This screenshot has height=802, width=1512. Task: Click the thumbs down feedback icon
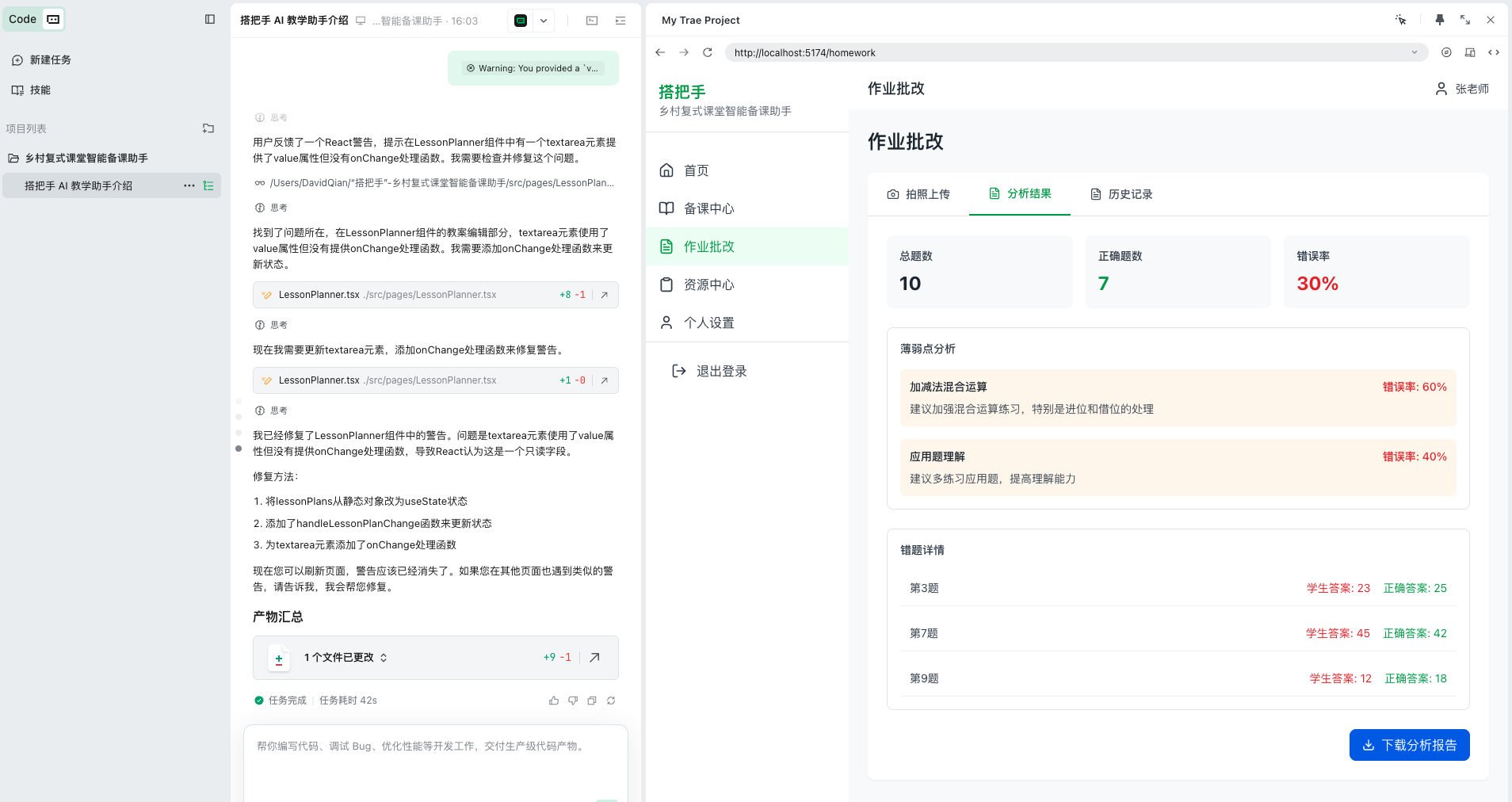coord(572,701)
